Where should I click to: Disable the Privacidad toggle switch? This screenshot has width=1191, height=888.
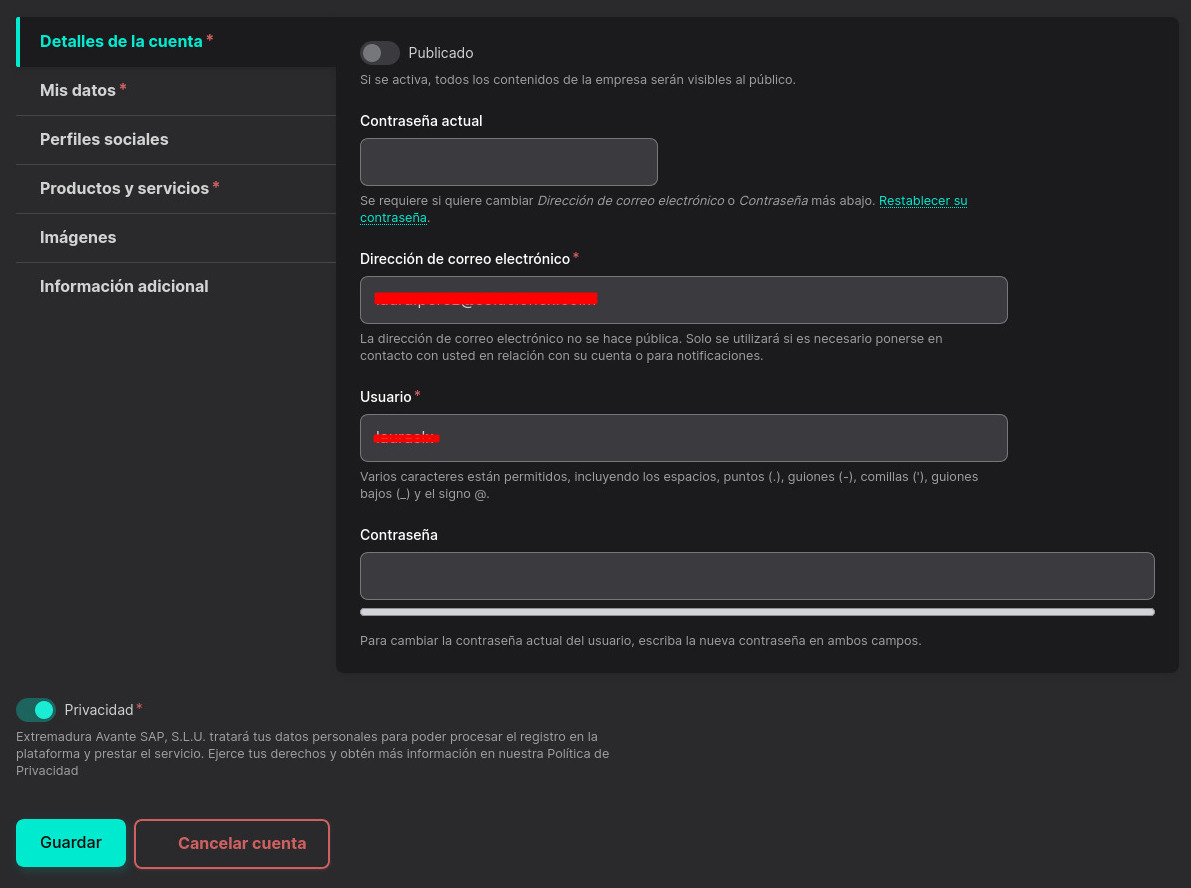[36, 710]
